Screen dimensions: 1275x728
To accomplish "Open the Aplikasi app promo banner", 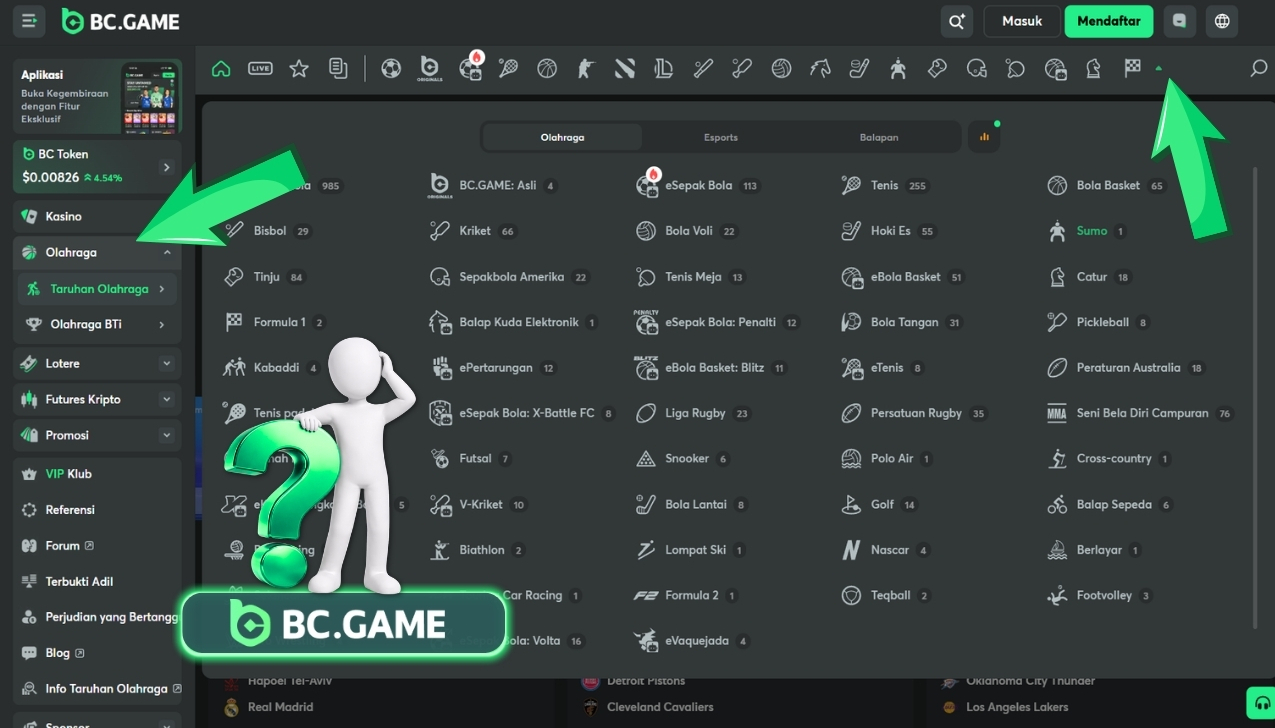I will (97, 97).
